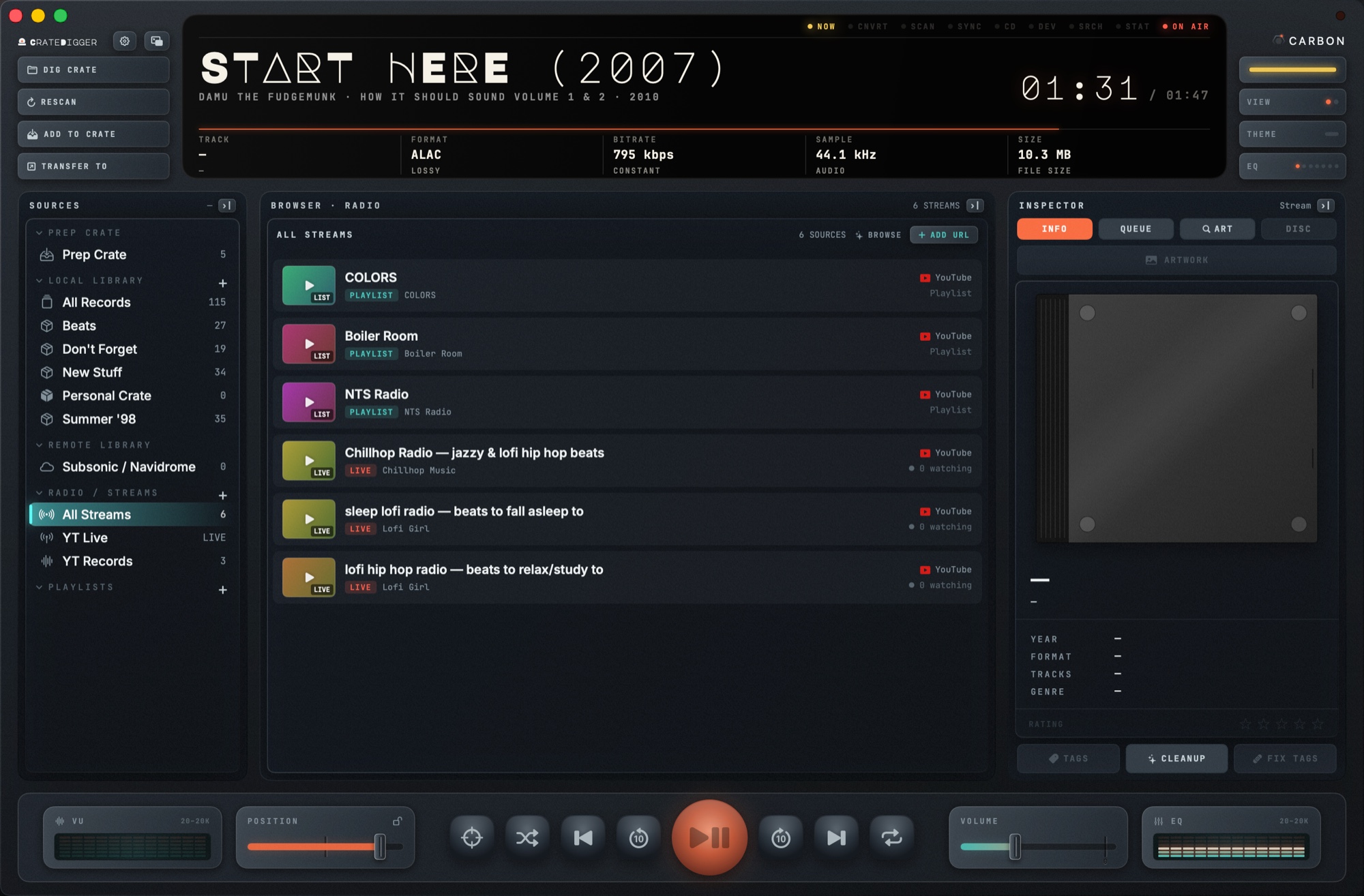The height and width of the screenshot is (896, 1364).
Task: Play the NTS Radio thumbnail
Action: 309,402
